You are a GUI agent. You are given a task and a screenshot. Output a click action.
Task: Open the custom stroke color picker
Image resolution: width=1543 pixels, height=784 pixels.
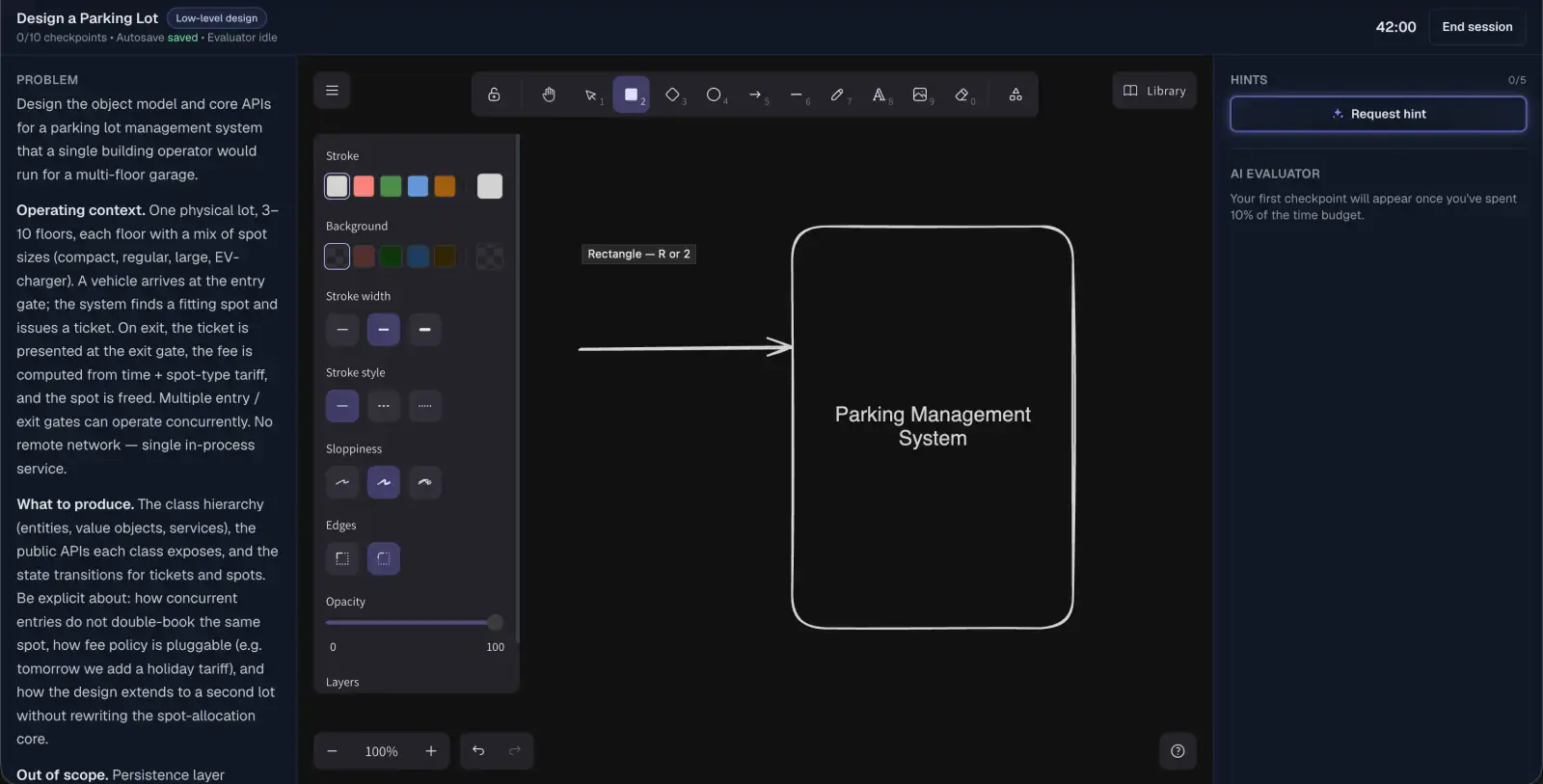point(490,186)
